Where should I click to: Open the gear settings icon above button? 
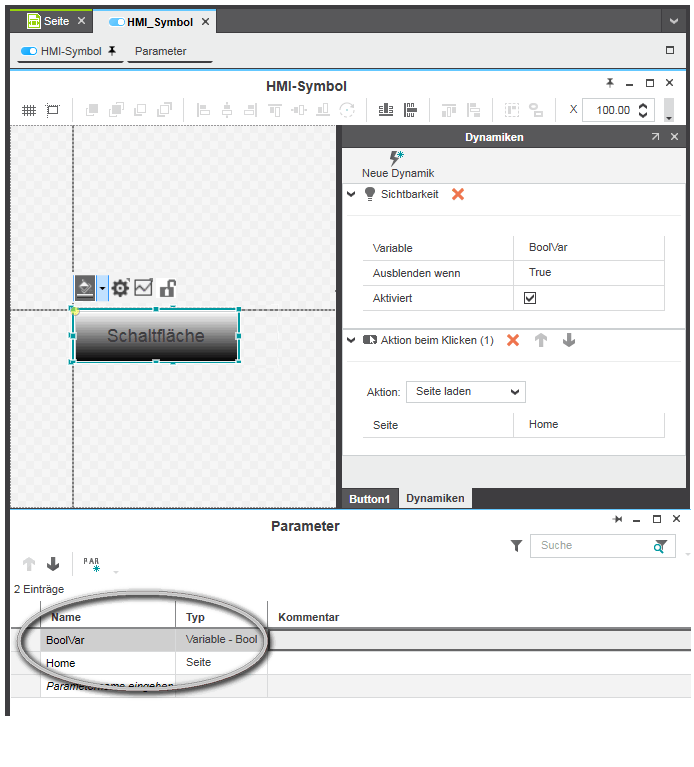coord(120,289)
